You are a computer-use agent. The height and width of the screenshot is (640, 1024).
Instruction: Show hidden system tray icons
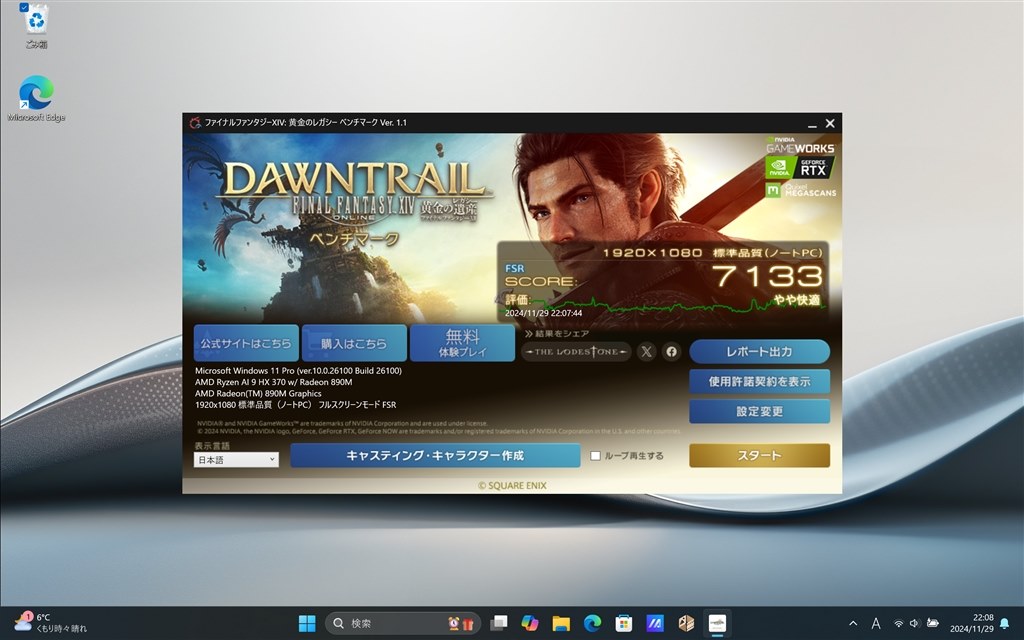[x=853, y=624]
